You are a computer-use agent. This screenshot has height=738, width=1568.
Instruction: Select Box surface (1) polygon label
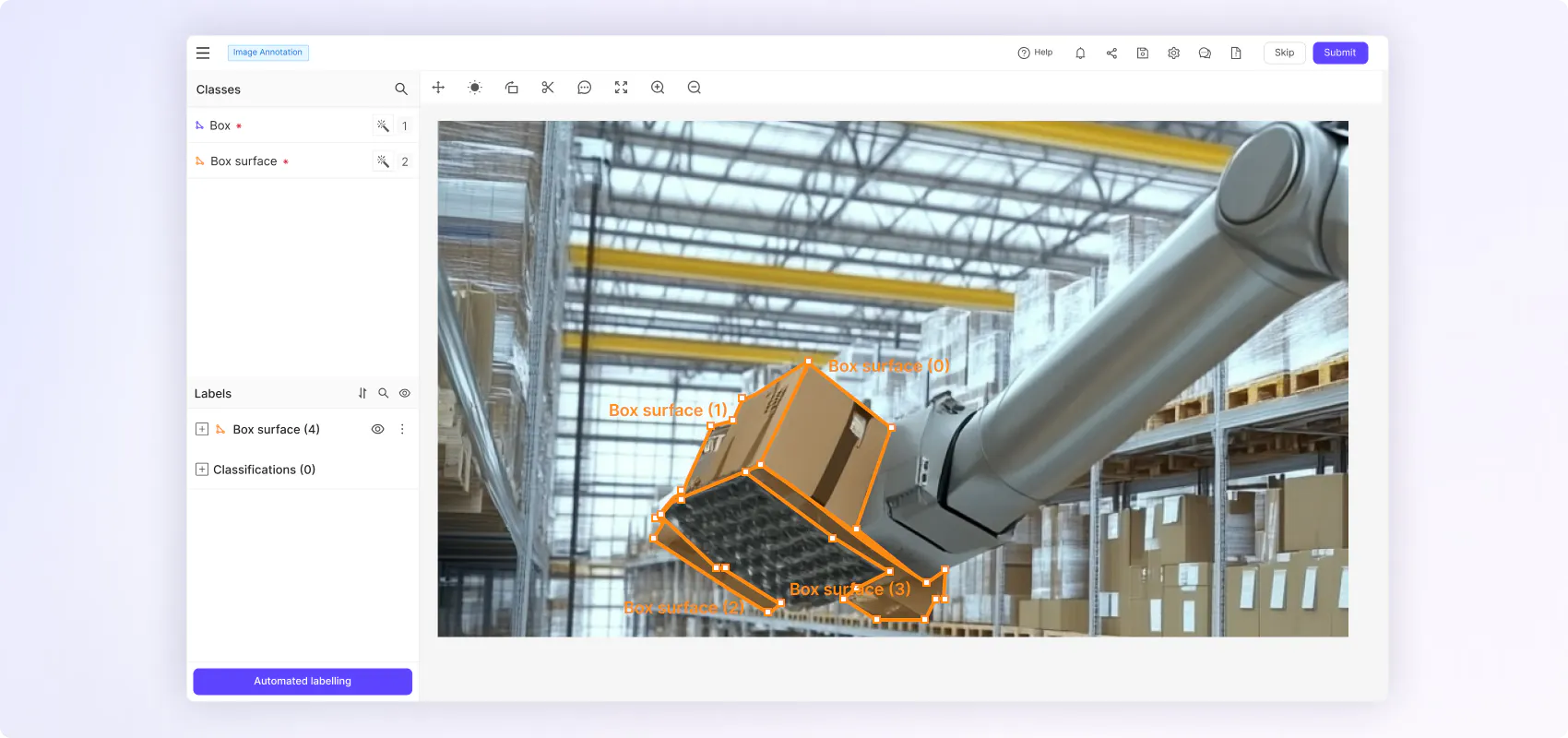[x=668, y=411]
